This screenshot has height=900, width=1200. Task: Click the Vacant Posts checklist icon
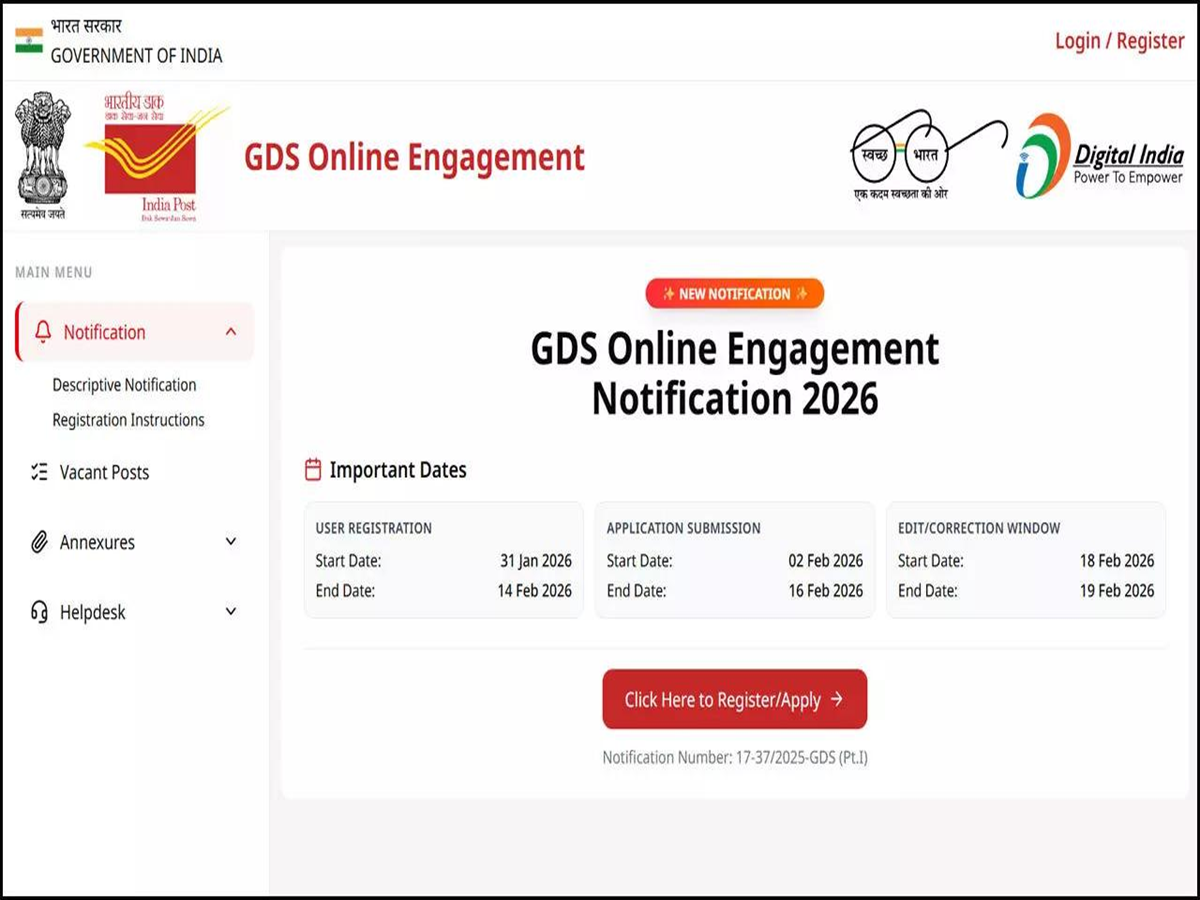38,471
